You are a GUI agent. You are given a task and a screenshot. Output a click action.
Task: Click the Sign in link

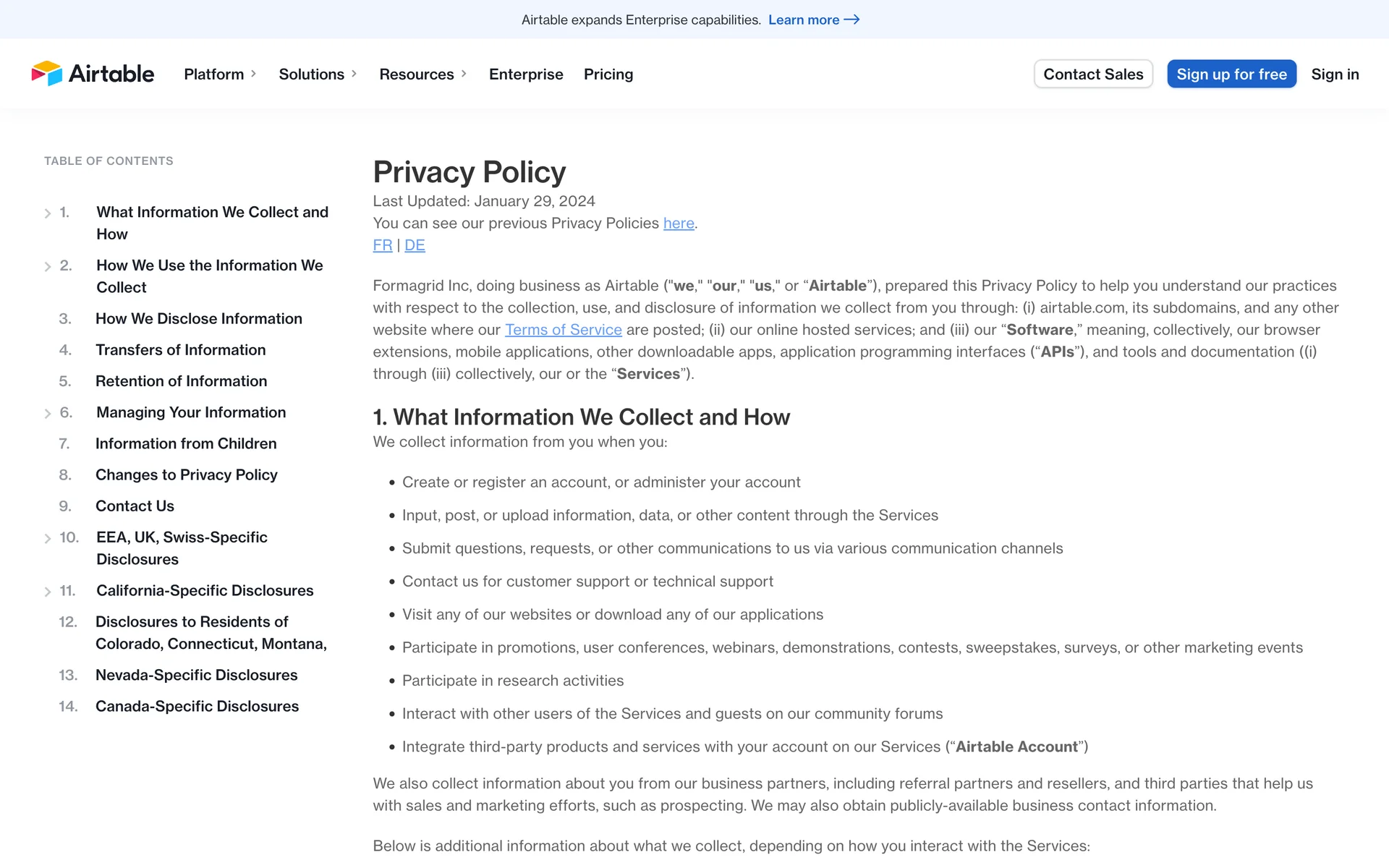pos(1335,74)
